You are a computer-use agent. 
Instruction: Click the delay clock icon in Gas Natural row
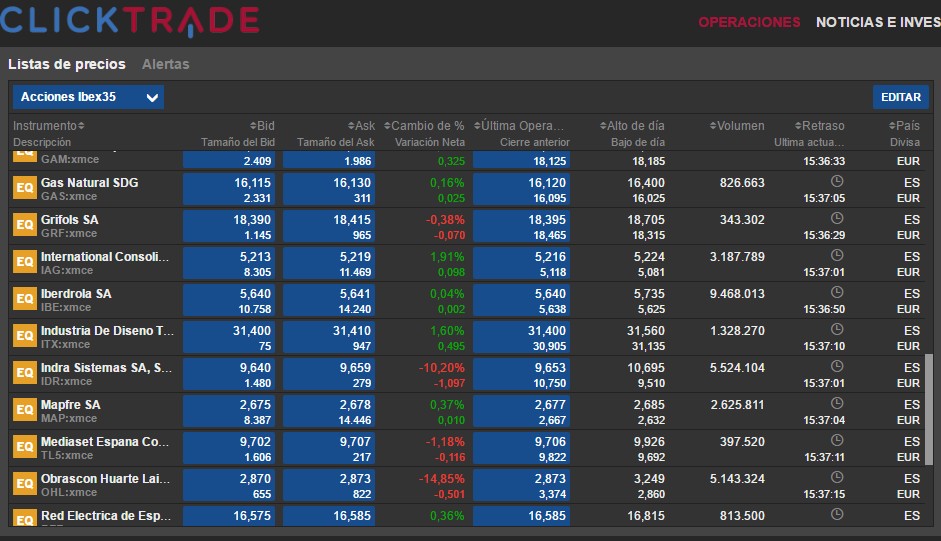coord(837,181)
